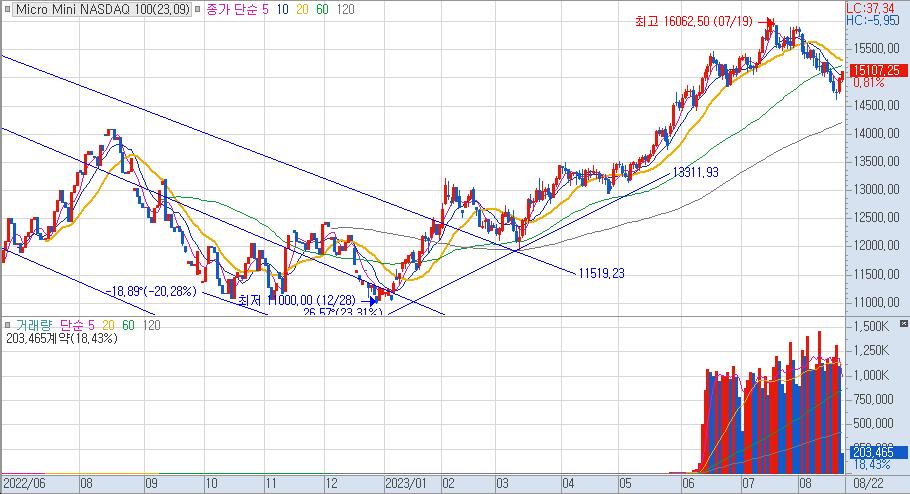Click the 05 month label on date axis

[624, 484]
